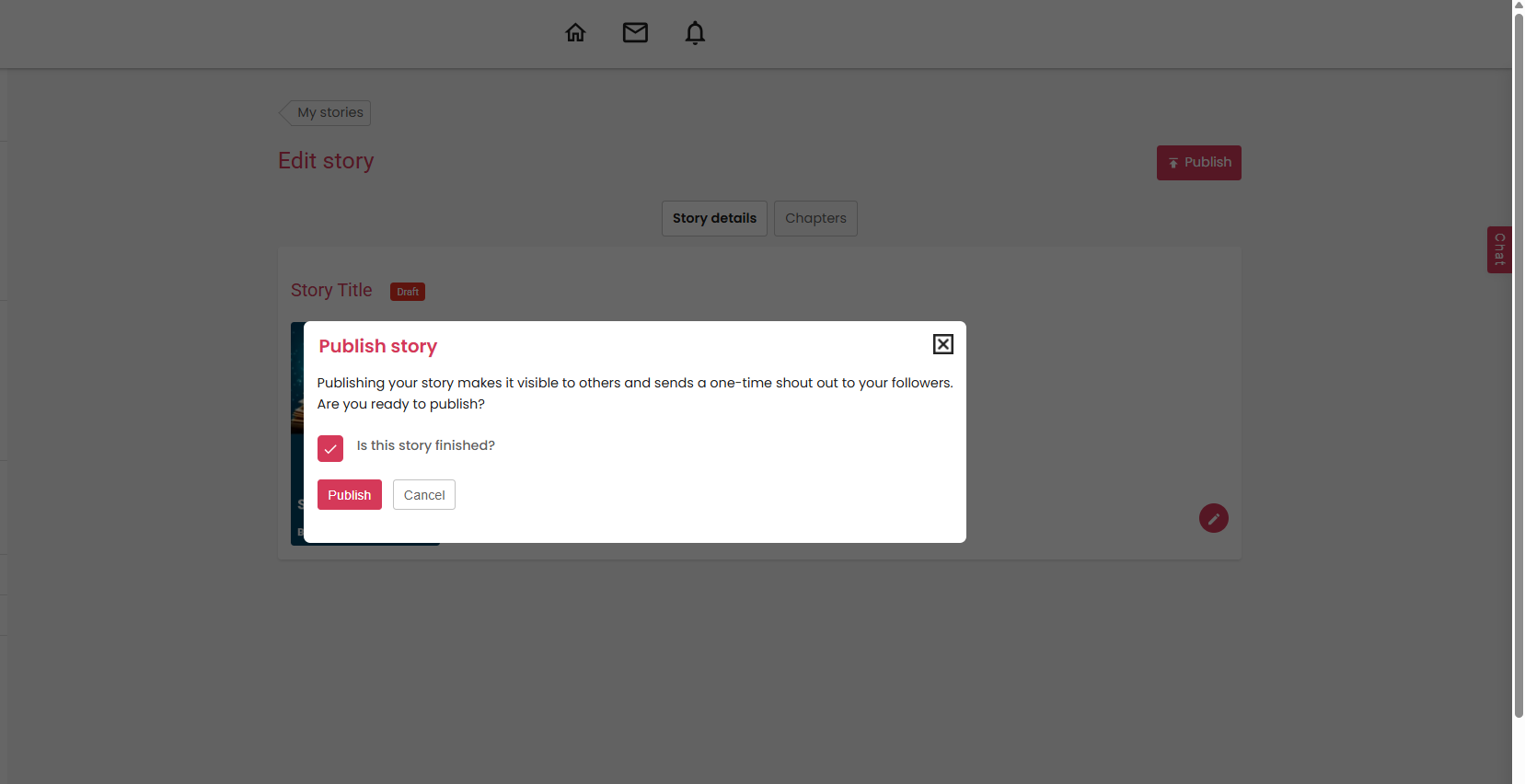This screenshot has height=784, width=1525.
Task: Click the vertical page scrollbar
Action: (x=1519, y=368)
